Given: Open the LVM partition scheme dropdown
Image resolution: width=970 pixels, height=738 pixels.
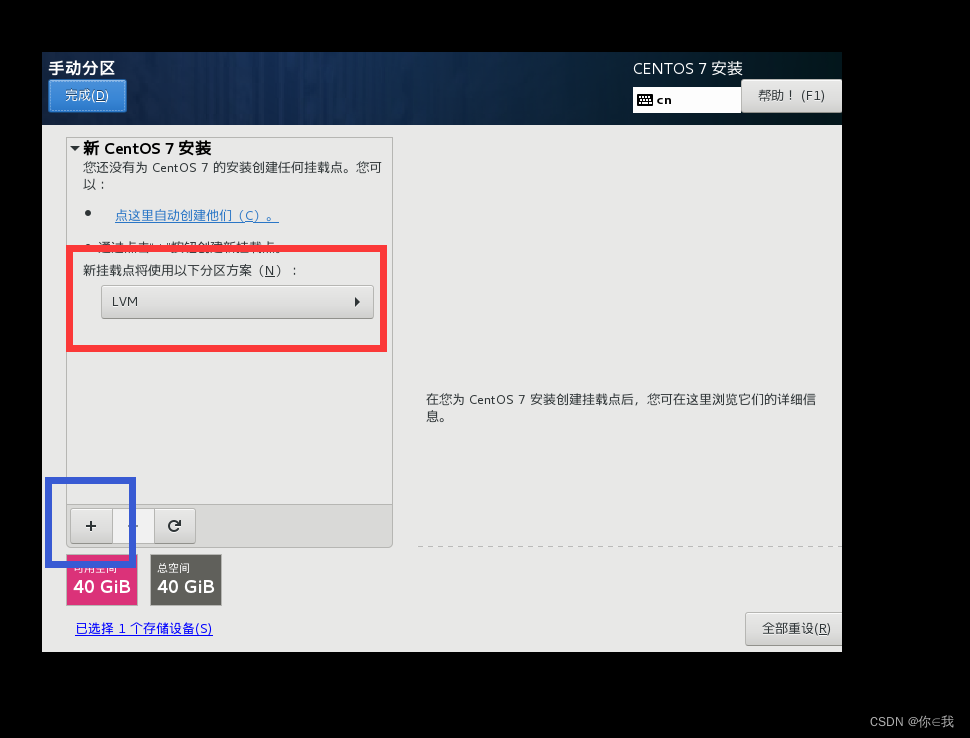Looking at the screenshot, I should coord(237,302).
